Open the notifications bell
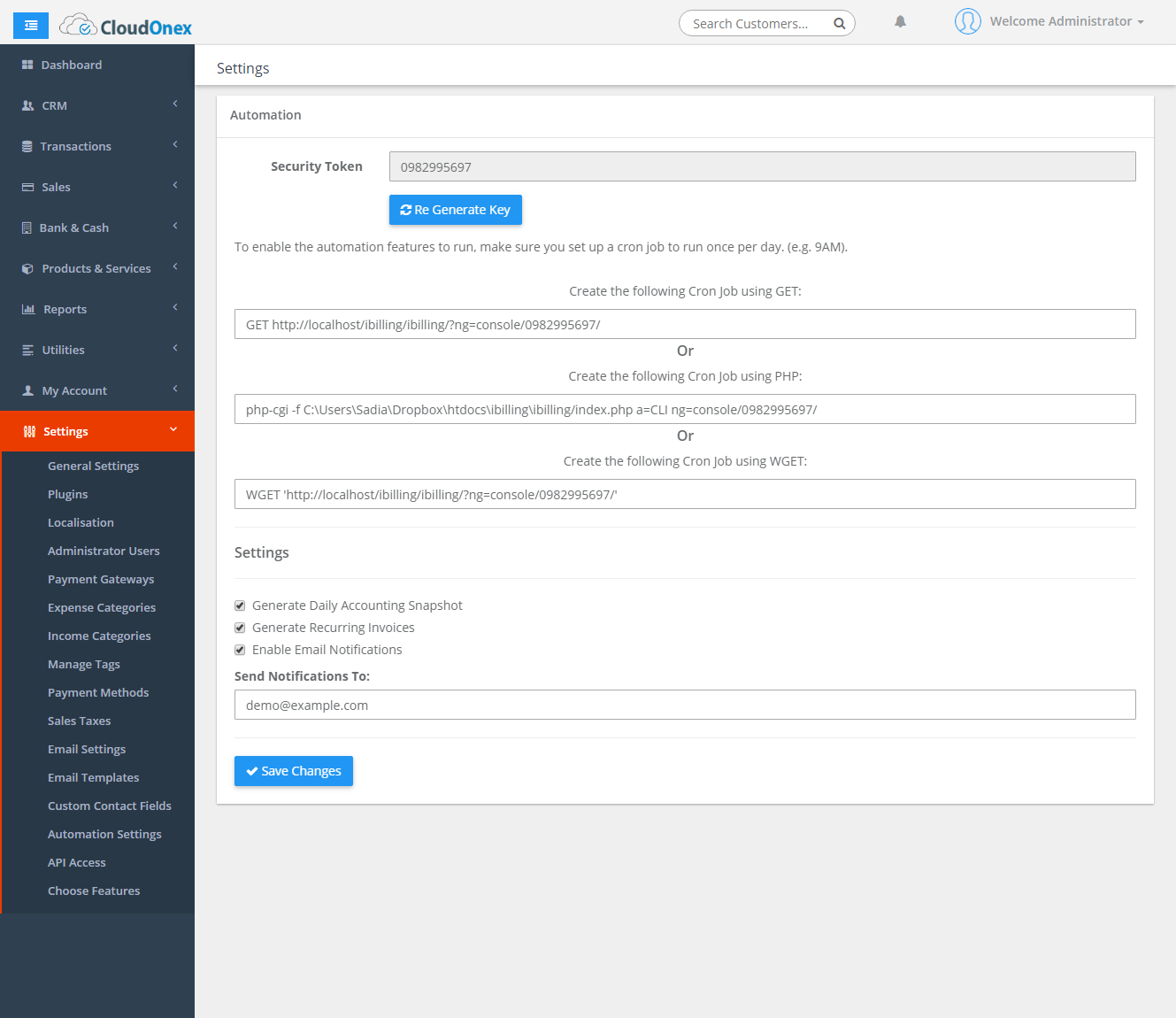The width and height of the screenshot is (1176, 1018). [900, 21]
